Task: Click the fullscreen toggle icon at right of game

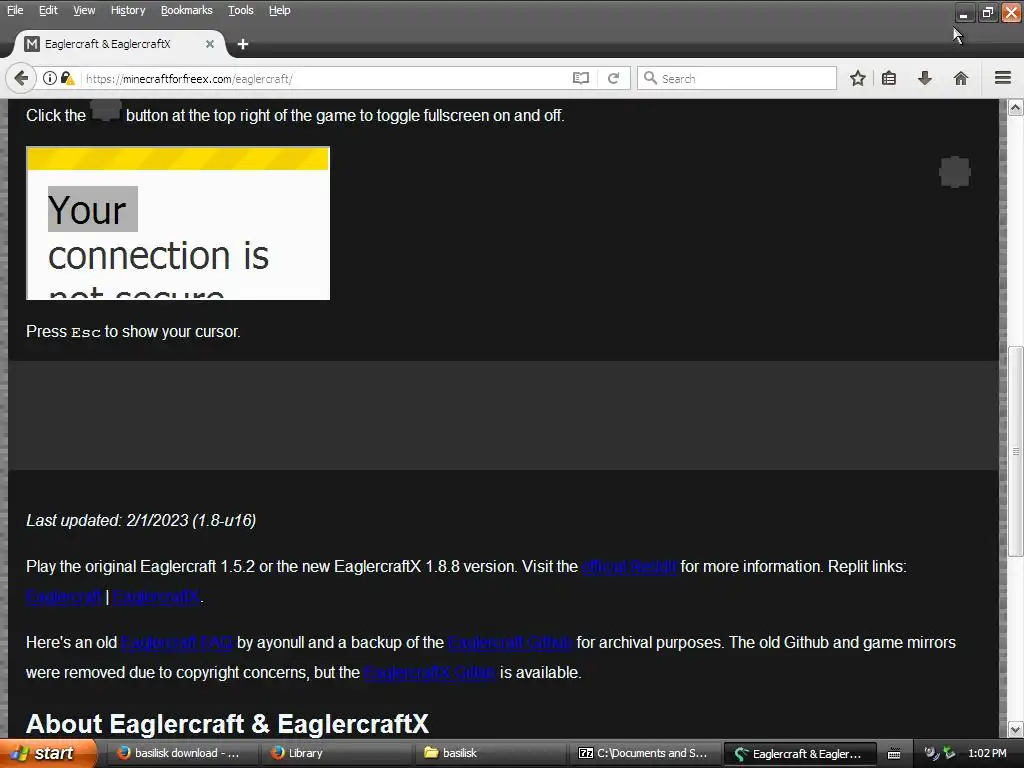Action: tap(955, 172)
